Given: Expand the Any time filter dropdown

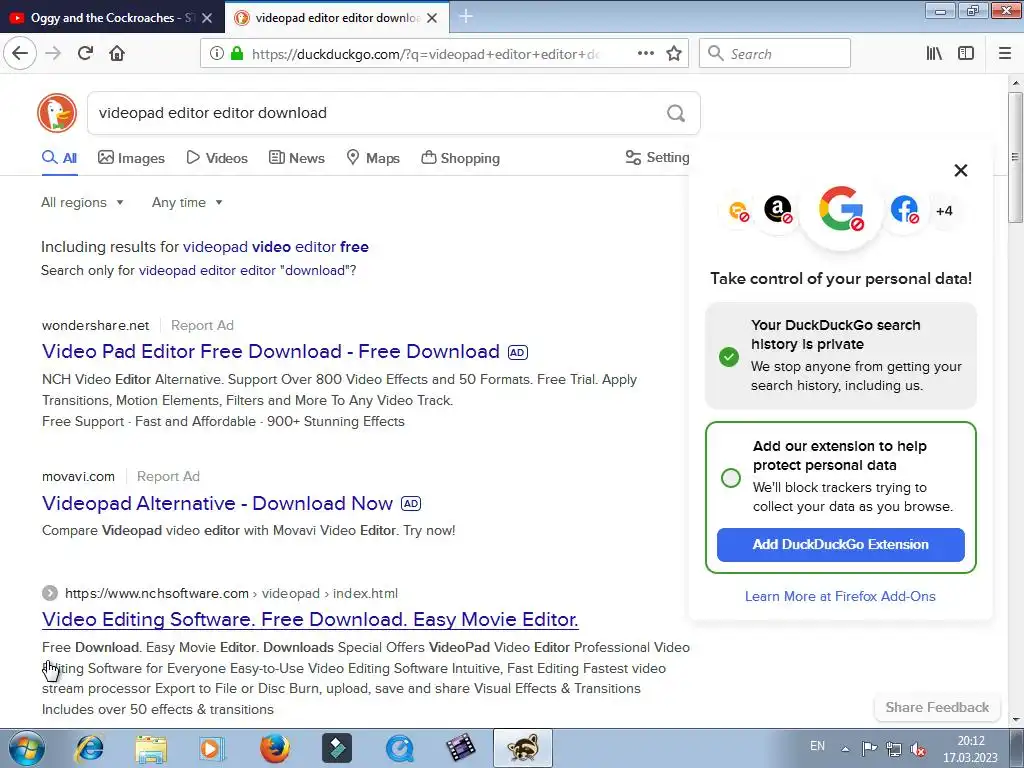Looking at the screenshot, I should coord(187,202).
